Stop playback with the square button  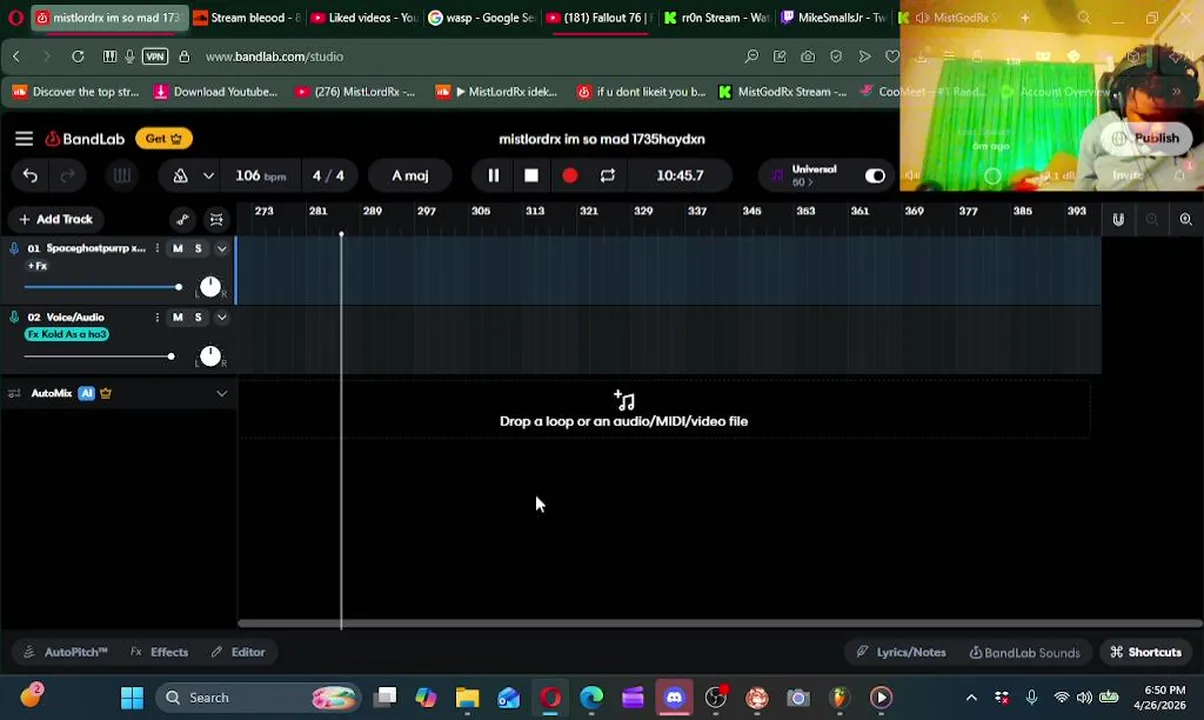531,176
